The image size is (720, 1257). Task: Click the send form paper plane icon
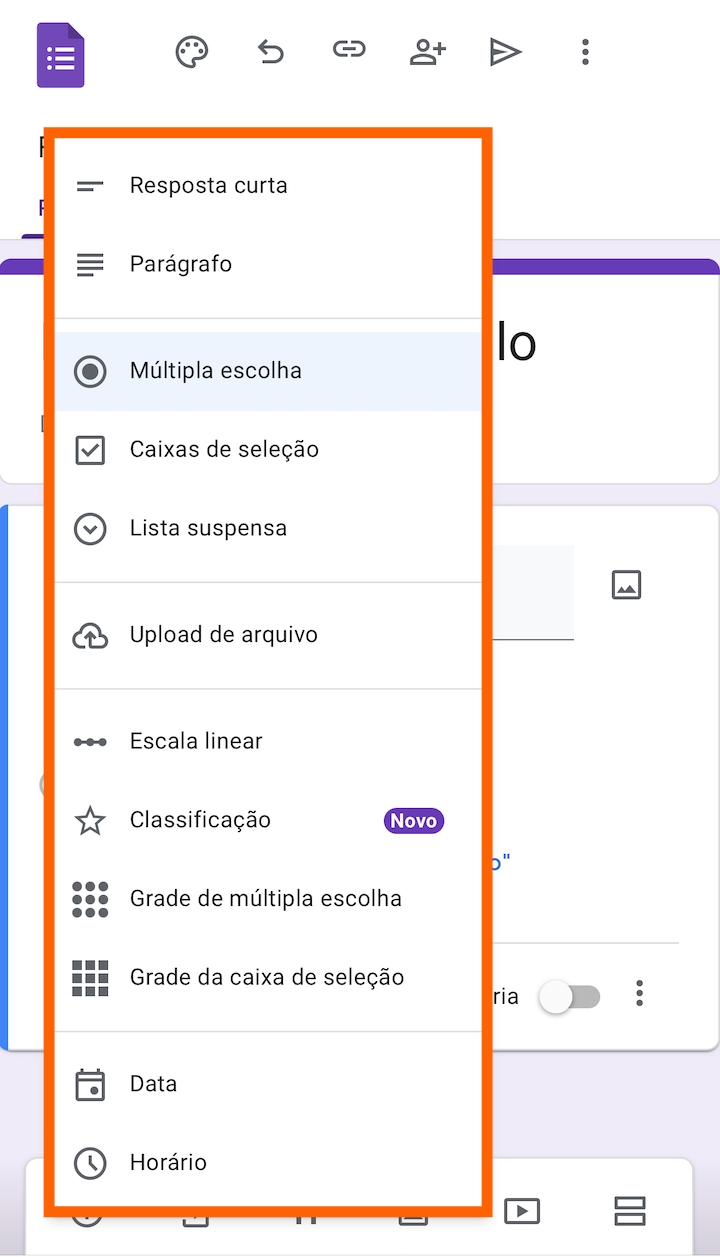click(506, 52)
